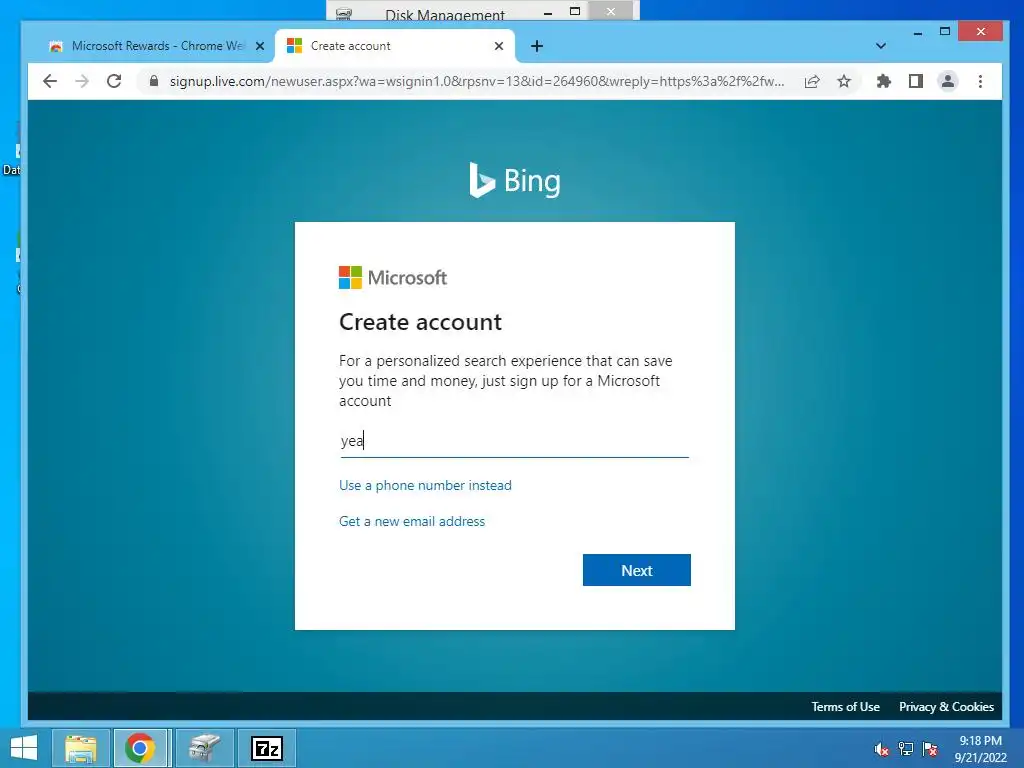Close the Chrome window
Screen dimensions: 1024x768
(x=980, y=31)
